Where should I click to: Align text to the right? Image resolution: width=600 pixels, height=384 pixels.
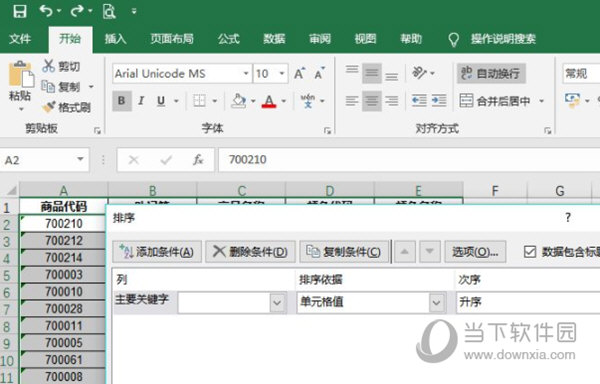pyautogui.click(x=391, y=101)
